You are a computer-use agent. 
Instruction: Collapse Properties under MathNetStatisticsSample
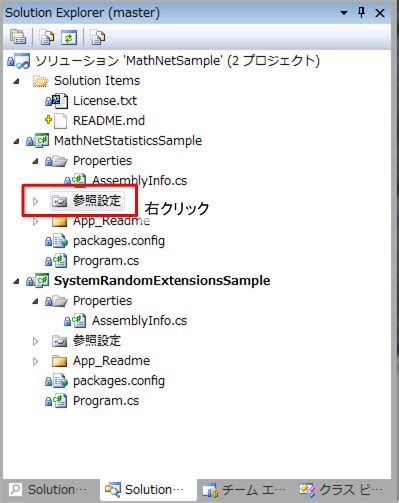click(x=35, y=161)
